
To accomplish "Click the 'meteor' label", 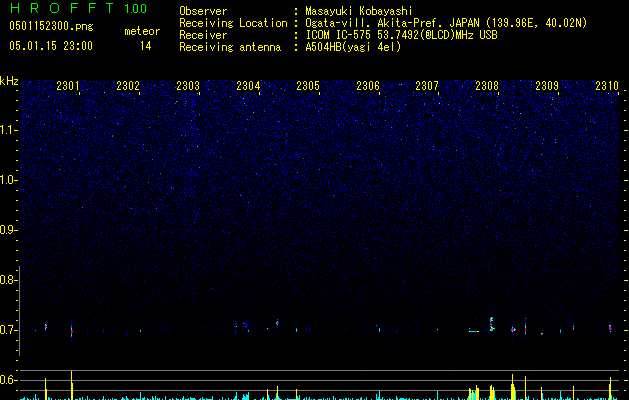I will tap(142, 31).
